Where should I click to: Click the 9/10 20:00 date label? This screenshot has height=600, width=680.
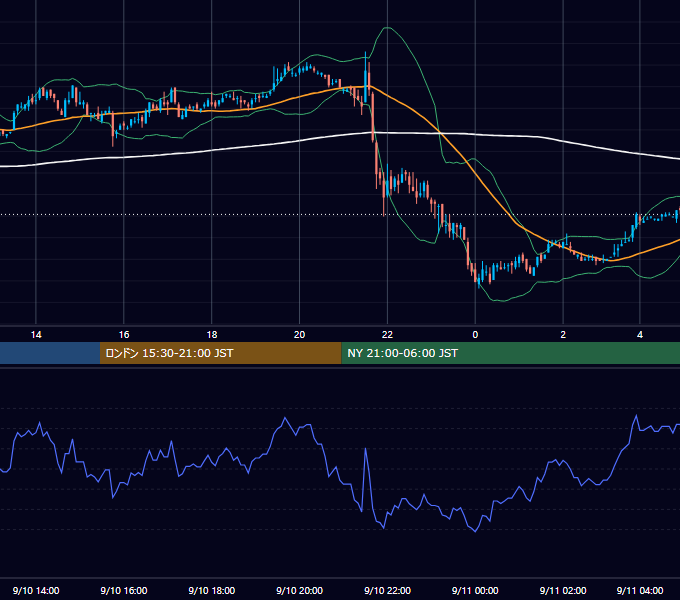point(299,590)
